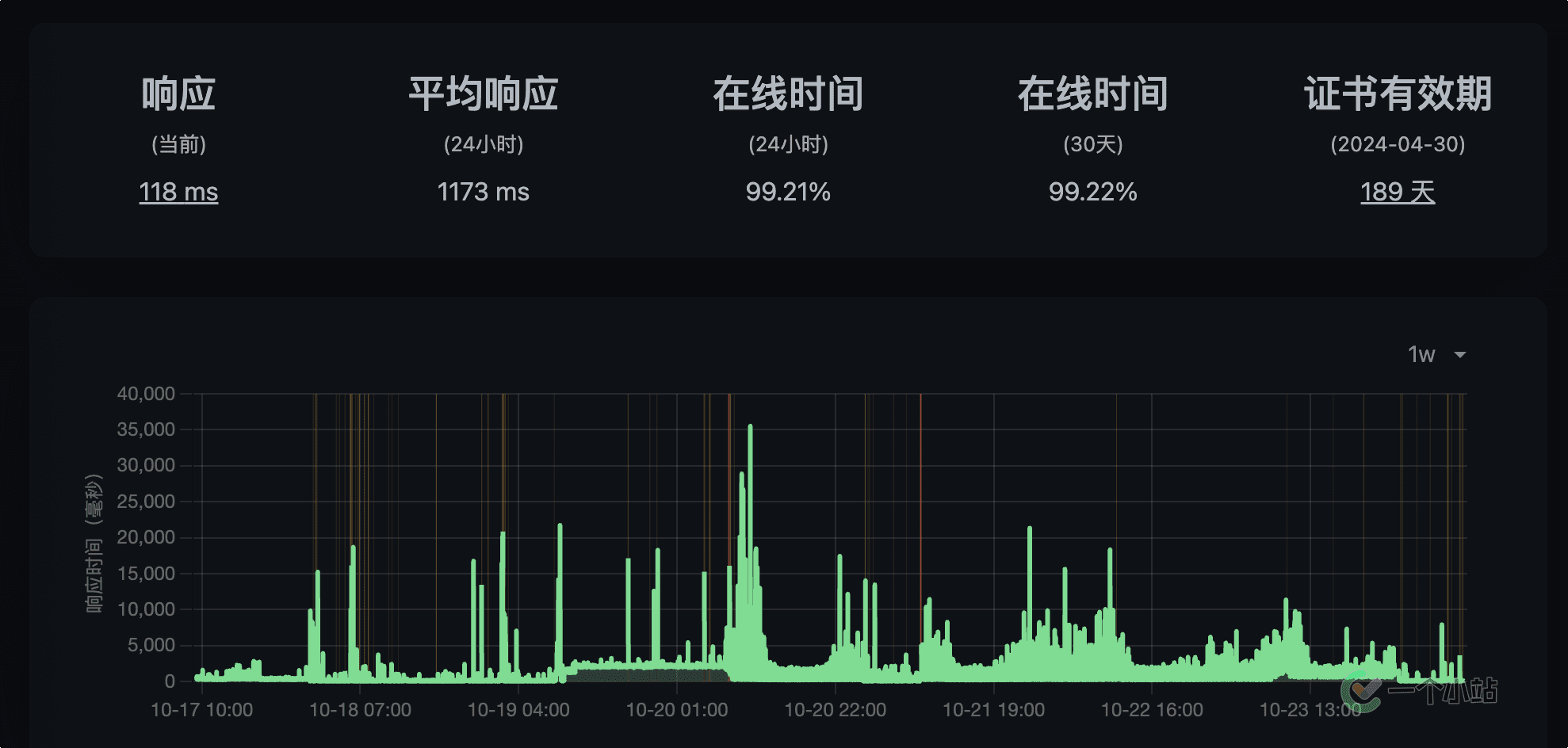Select the "证书有效期" heading
Viewport: 1568px width, 748px height.
pyautogui.click(x=1398, y=94)
